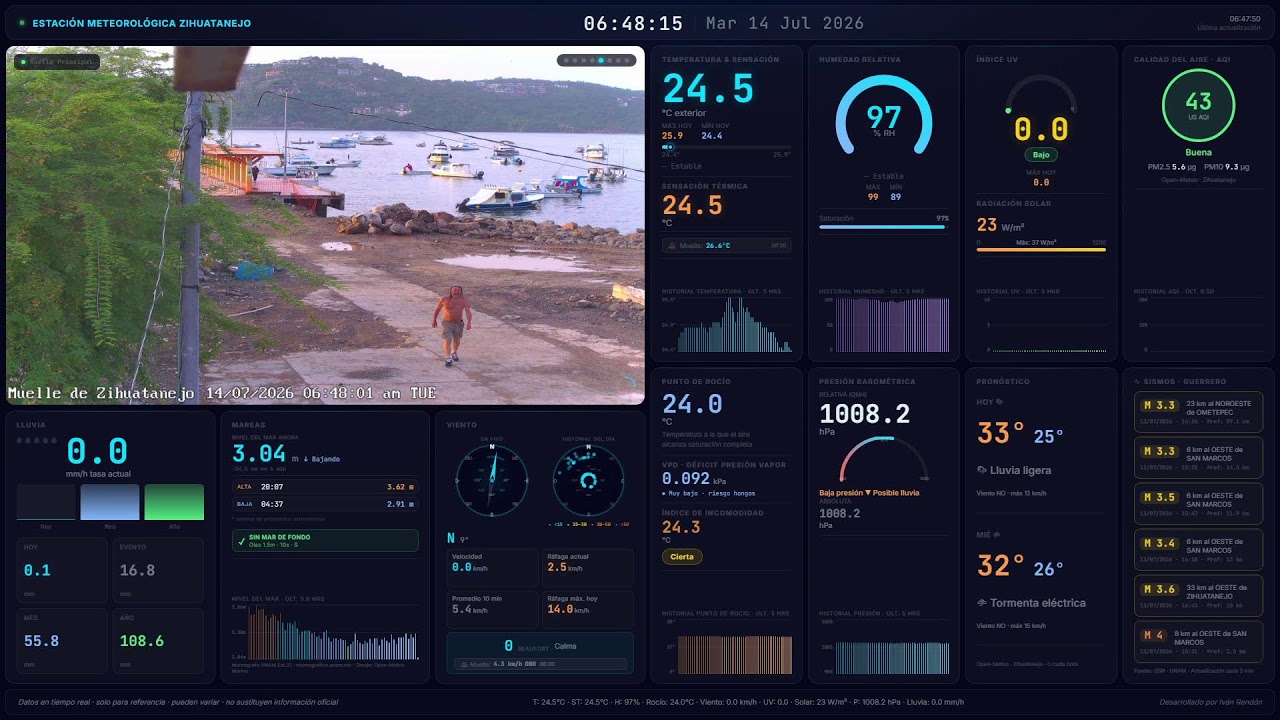The image size is (1280, 720).
Task: Click the Cierta discomfort index badge
Action: click(682, 557)
